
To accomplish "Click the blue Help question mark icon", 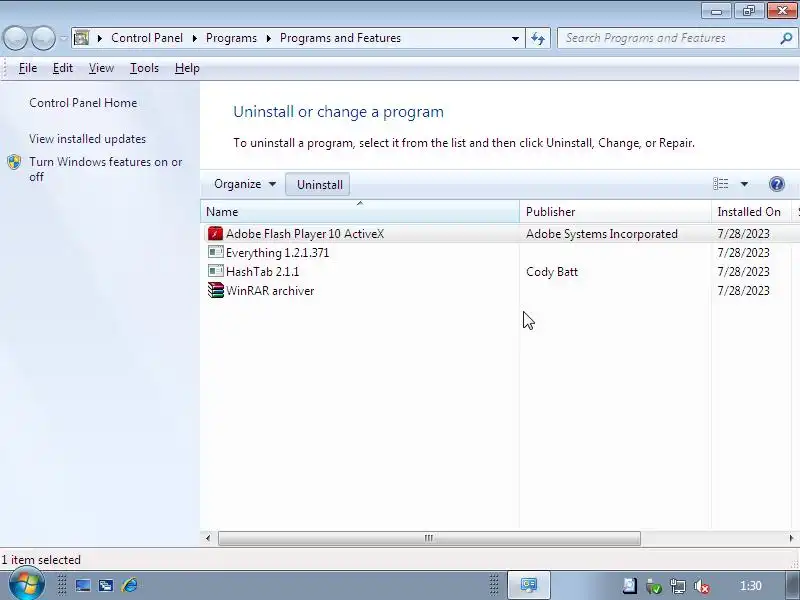I will click(x=777, y=184).
